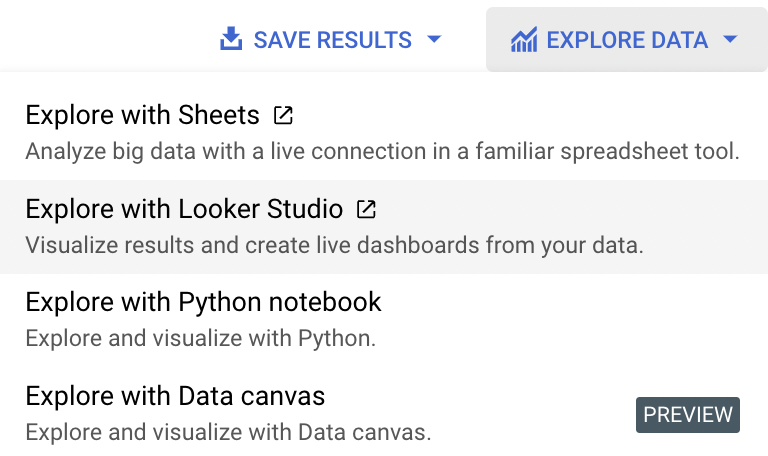Click the 'Looker Studio' title text
Screen dimensions: 768x456
[261, 209]
